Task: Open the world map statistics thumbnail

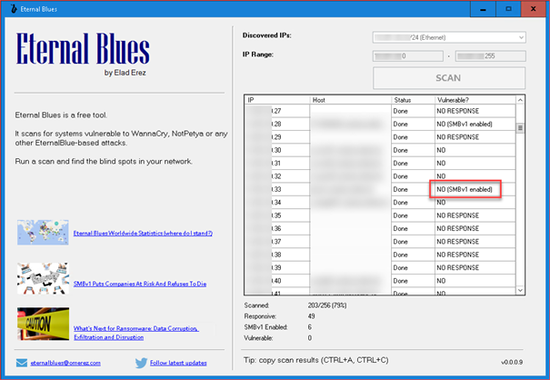Action: point(43,233)
